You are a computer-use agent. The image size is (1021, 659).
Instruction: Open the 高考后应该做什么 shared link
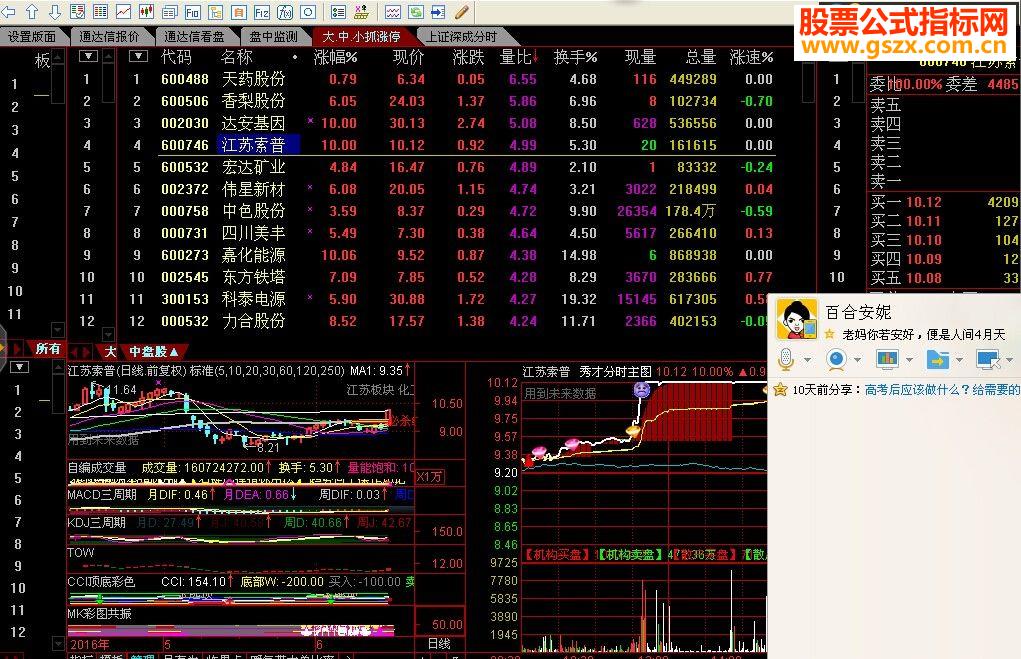[x=942, y=389]
